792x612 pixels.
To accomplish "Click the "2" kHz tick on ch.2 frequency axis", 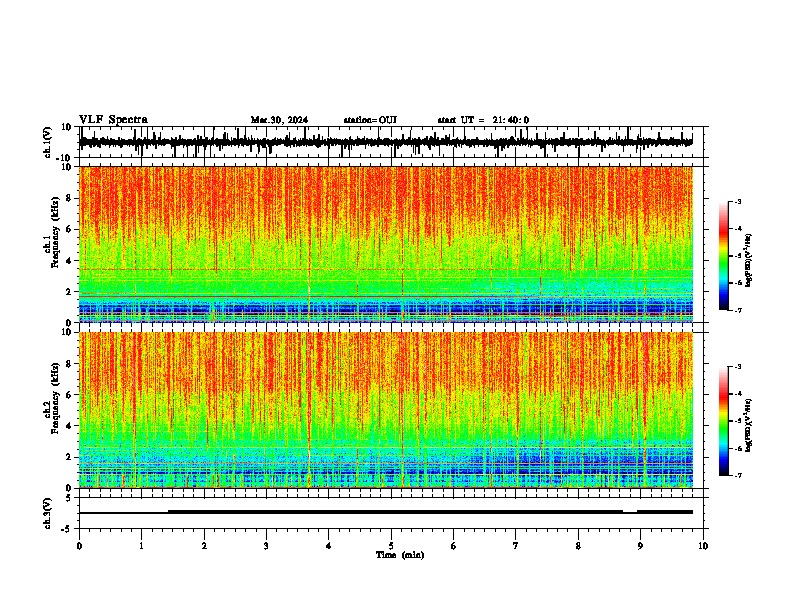I will pos(69,457).
